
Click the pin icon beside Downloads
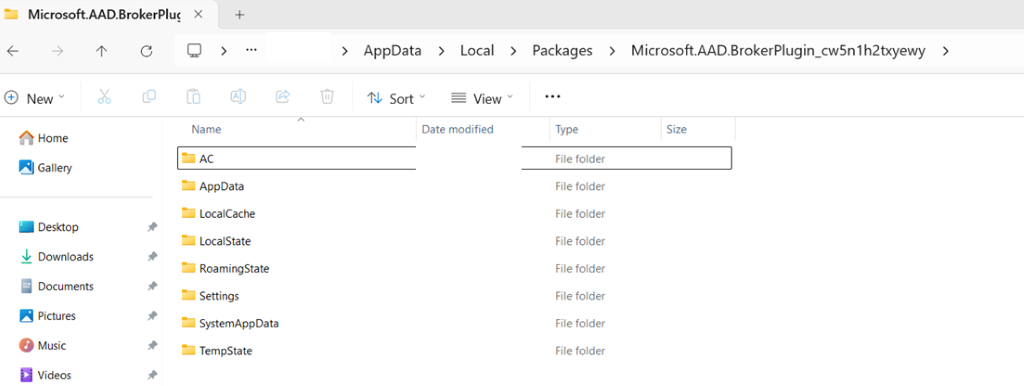pyautogui.click(x=152, y=256)
